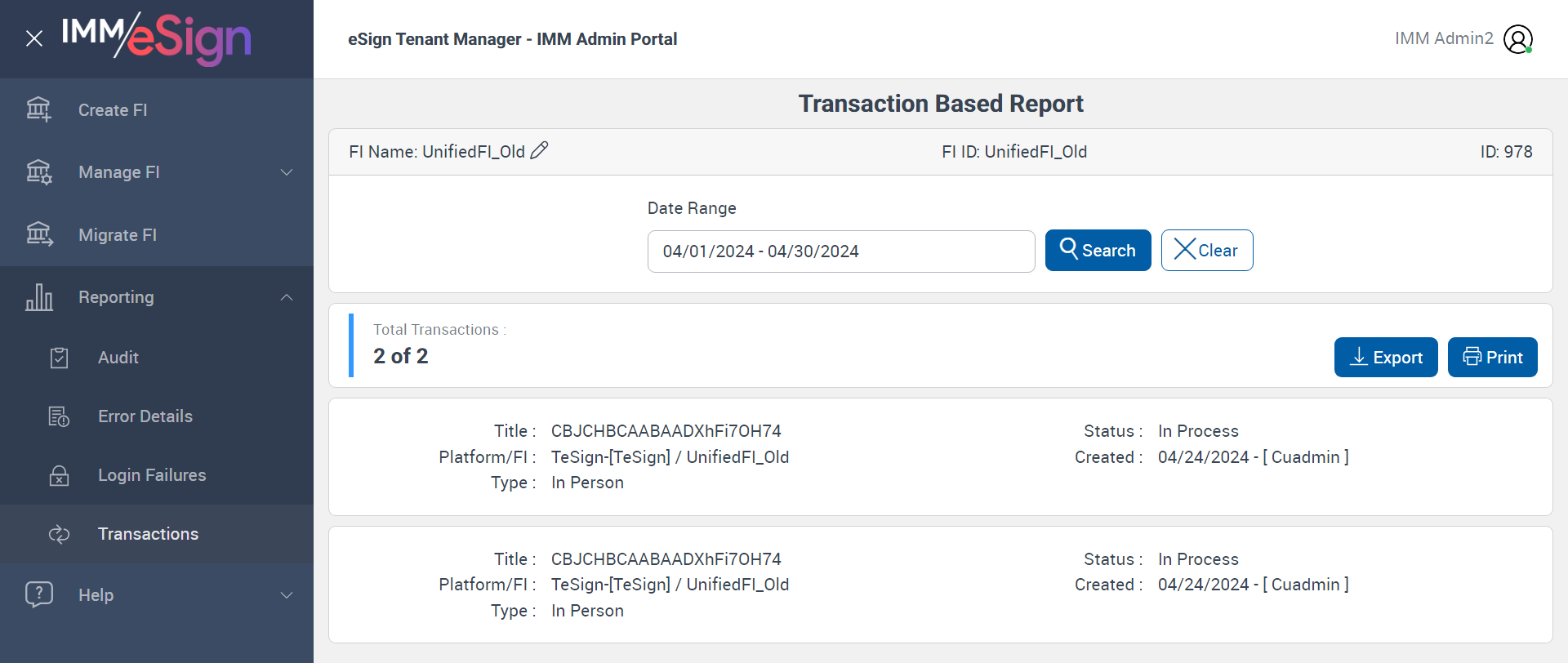Click the Manage FI bank-gear icon
Viewport: 1568px width, 663px height.
click(38, 172)
